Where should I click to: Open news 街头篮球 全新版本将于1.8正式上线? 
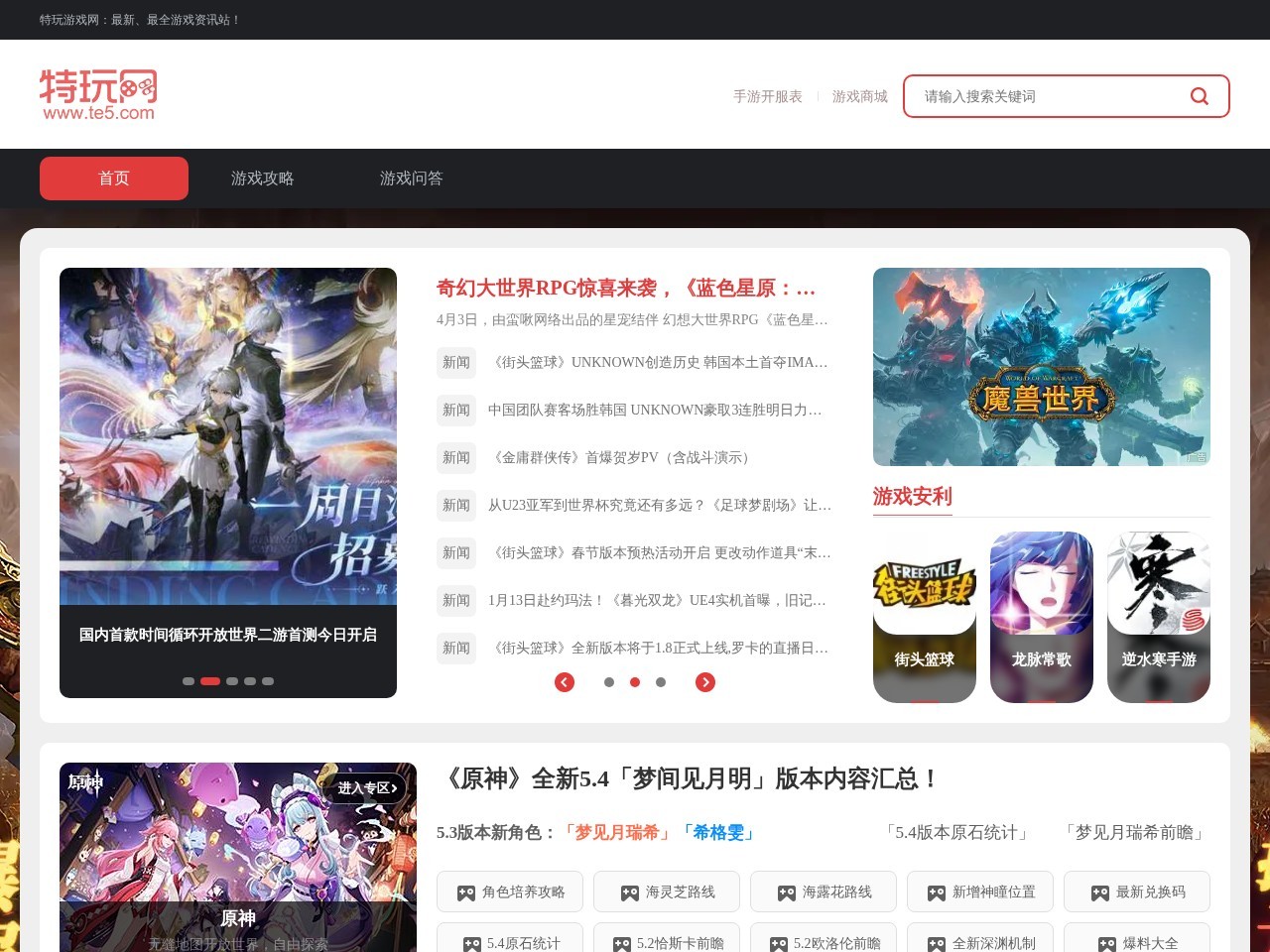[x=659, y=648]
